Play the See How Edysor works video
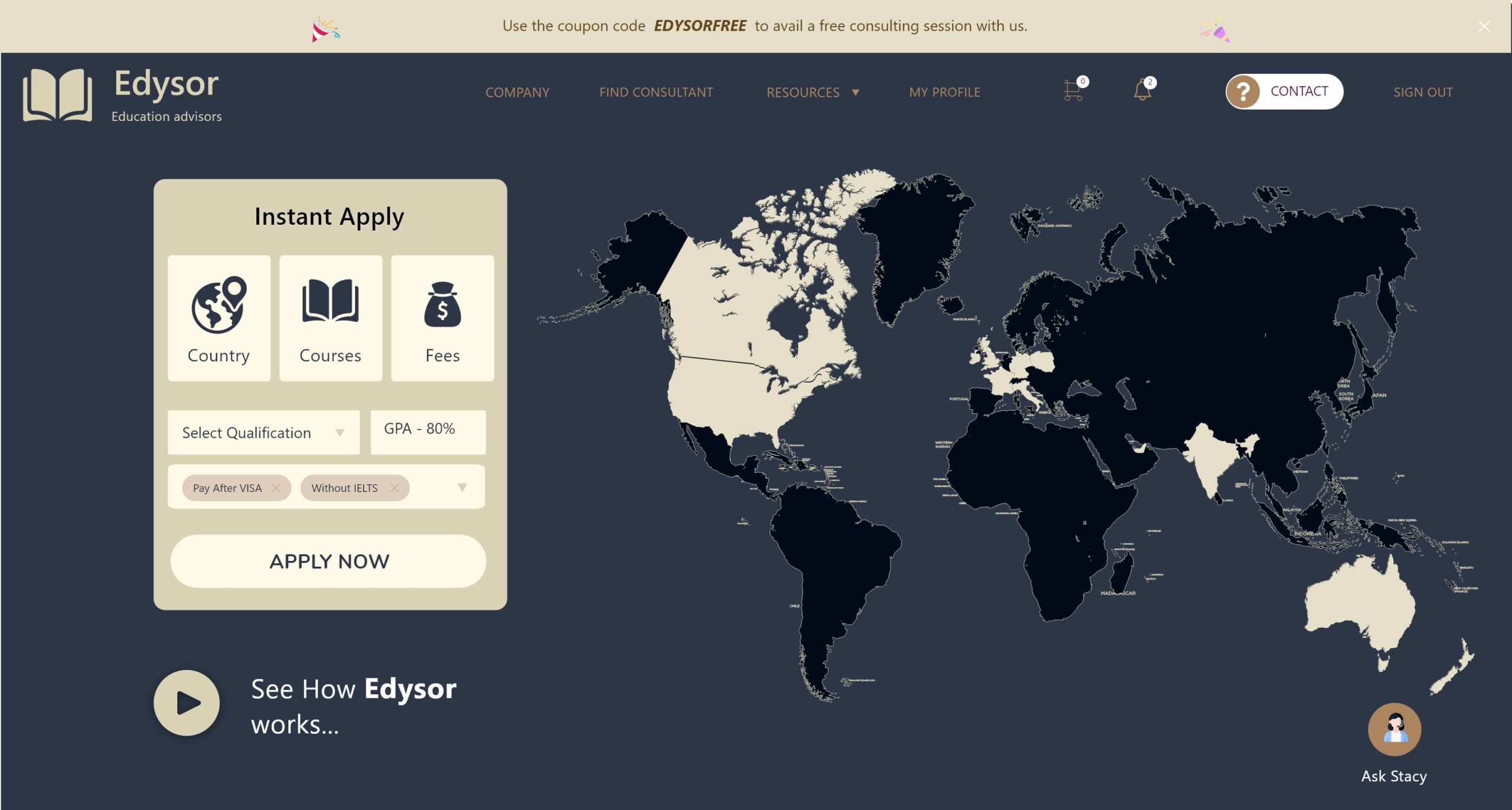This screenshot has height=810, width=1512. tap(187, 703)
